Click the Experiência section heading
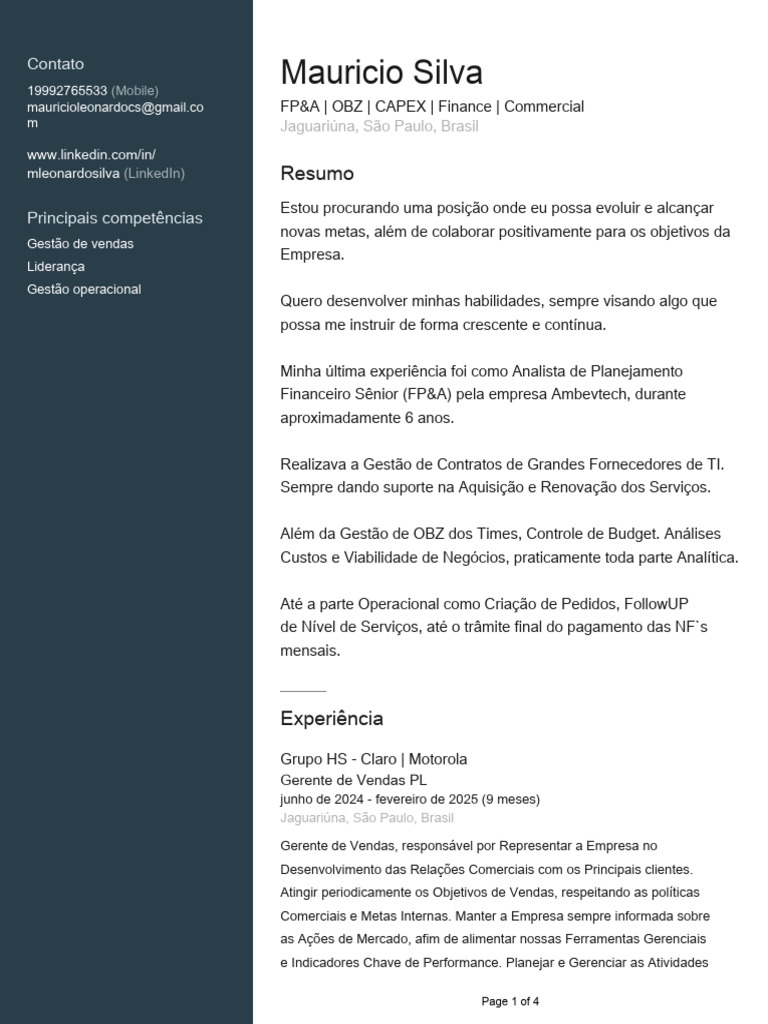 [331, 718]
